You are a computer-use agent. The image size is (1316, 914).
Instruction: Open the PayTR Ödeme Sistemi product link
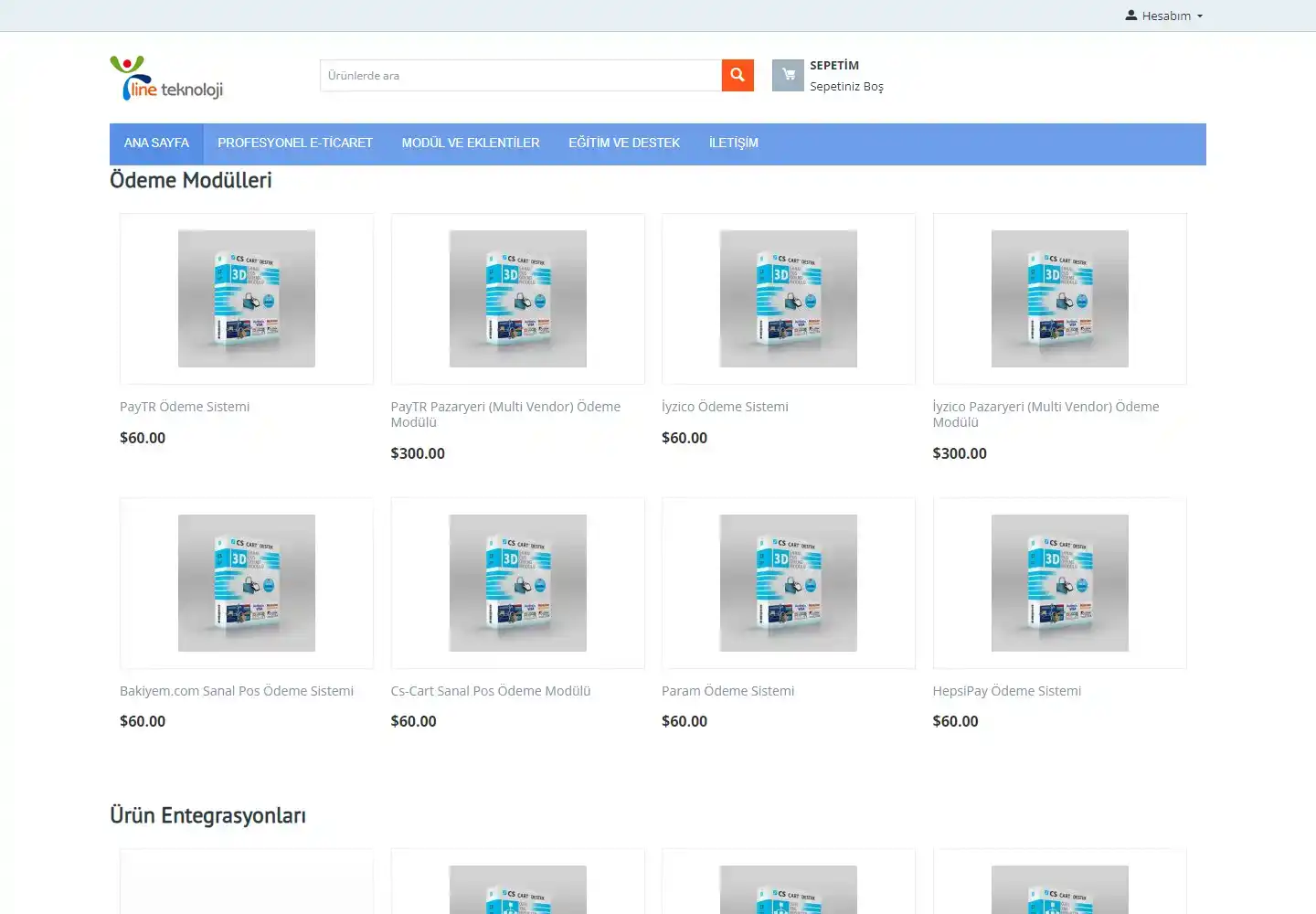(x=185, y=407)
